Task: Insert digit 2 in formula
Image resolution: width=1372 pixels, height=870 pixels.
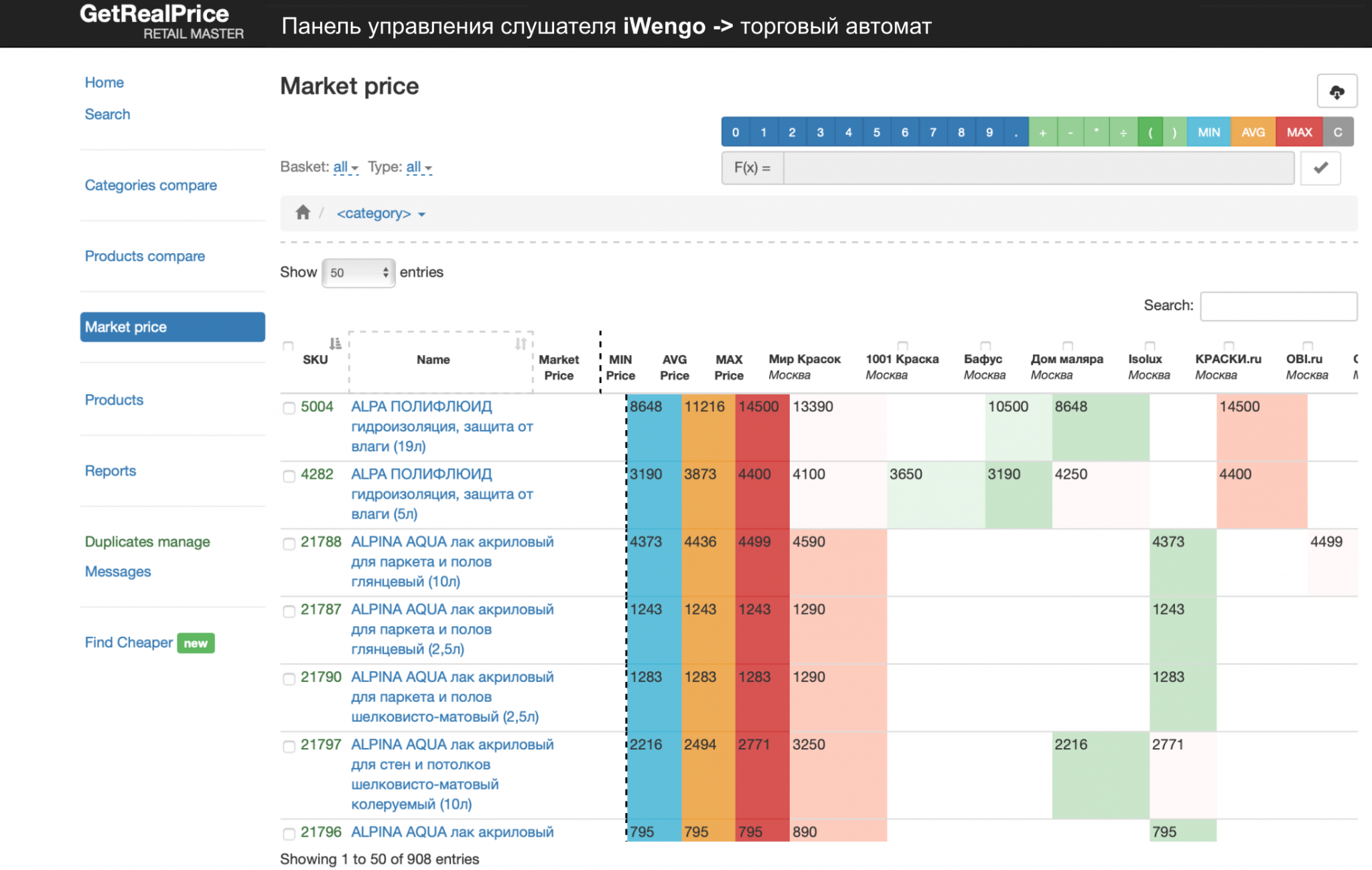Action: click(792, 132)
